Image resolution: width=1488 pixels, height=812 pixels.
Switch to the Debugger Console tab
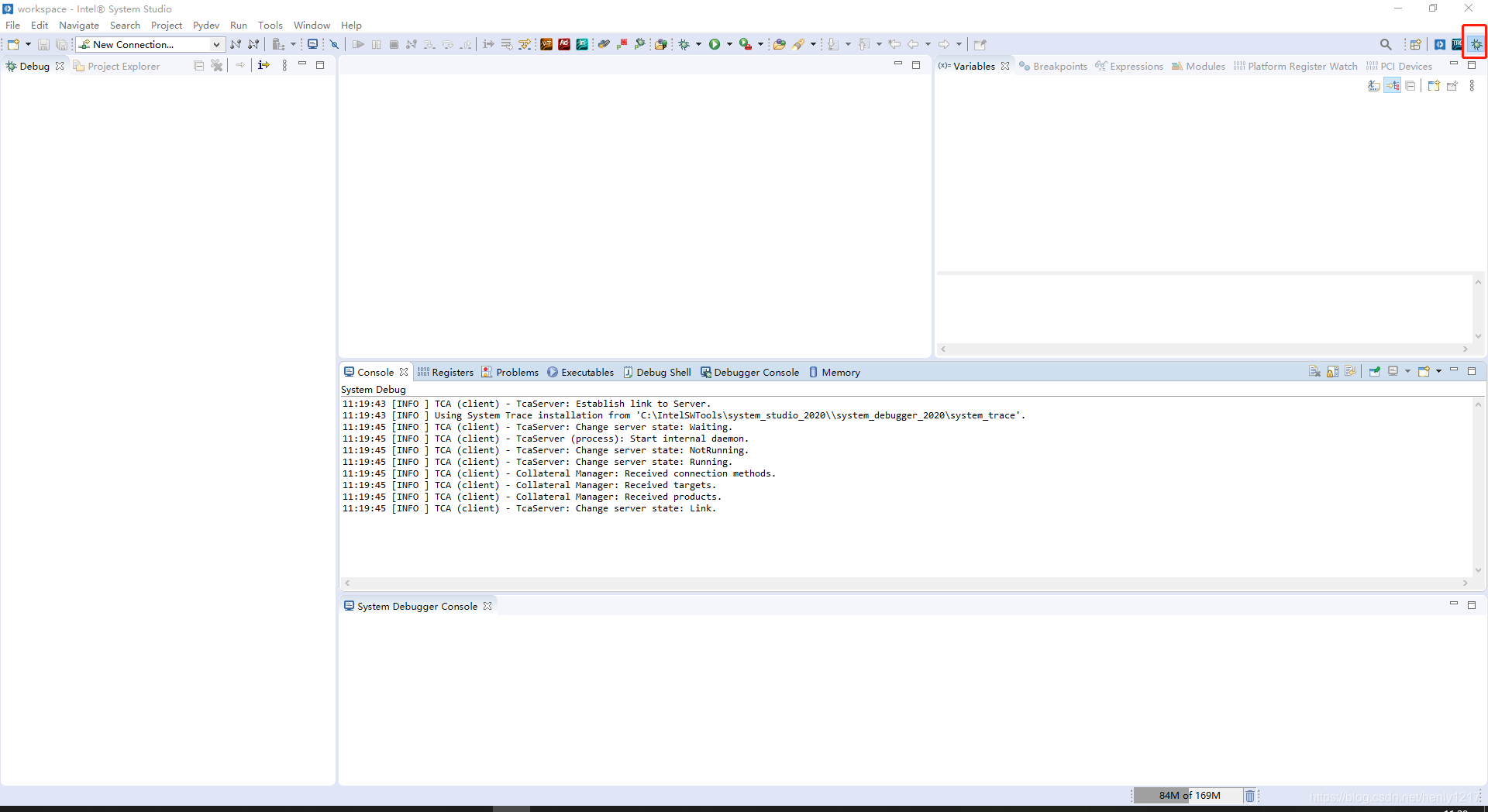tap(749, 372)
